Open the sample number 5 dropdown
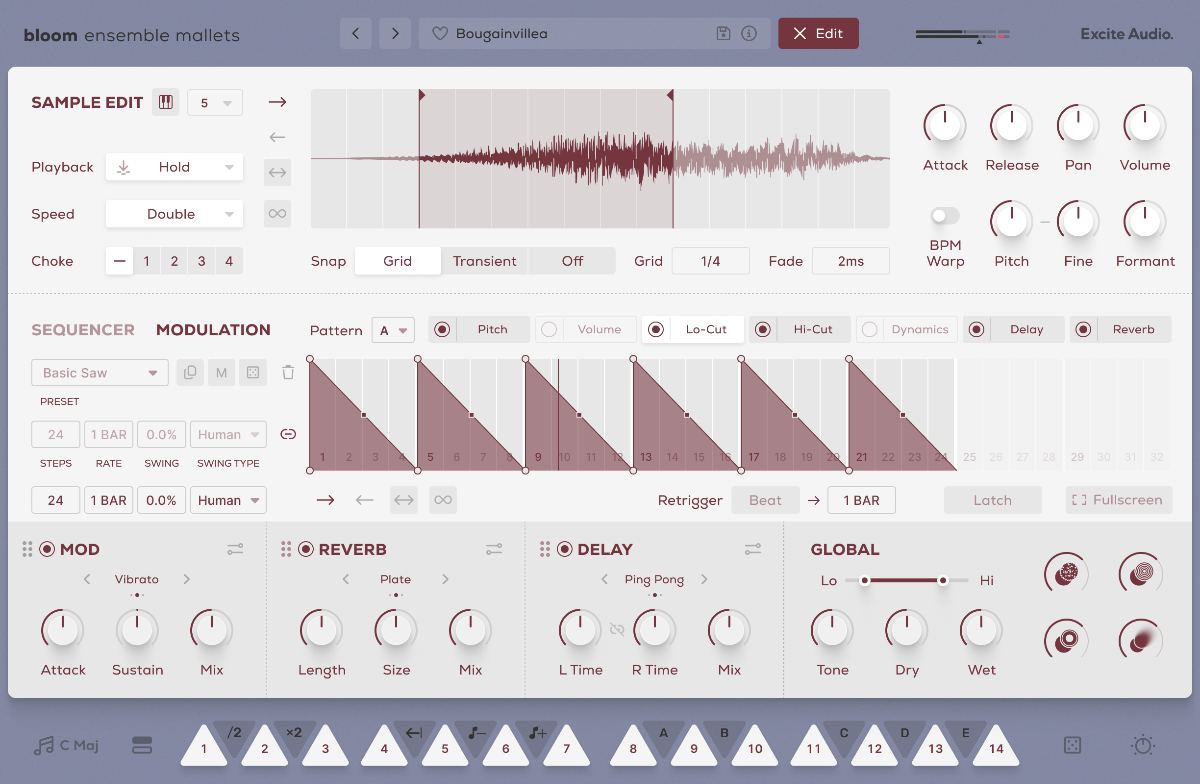This screenshot has width=1200, height=784. (215, 102)
